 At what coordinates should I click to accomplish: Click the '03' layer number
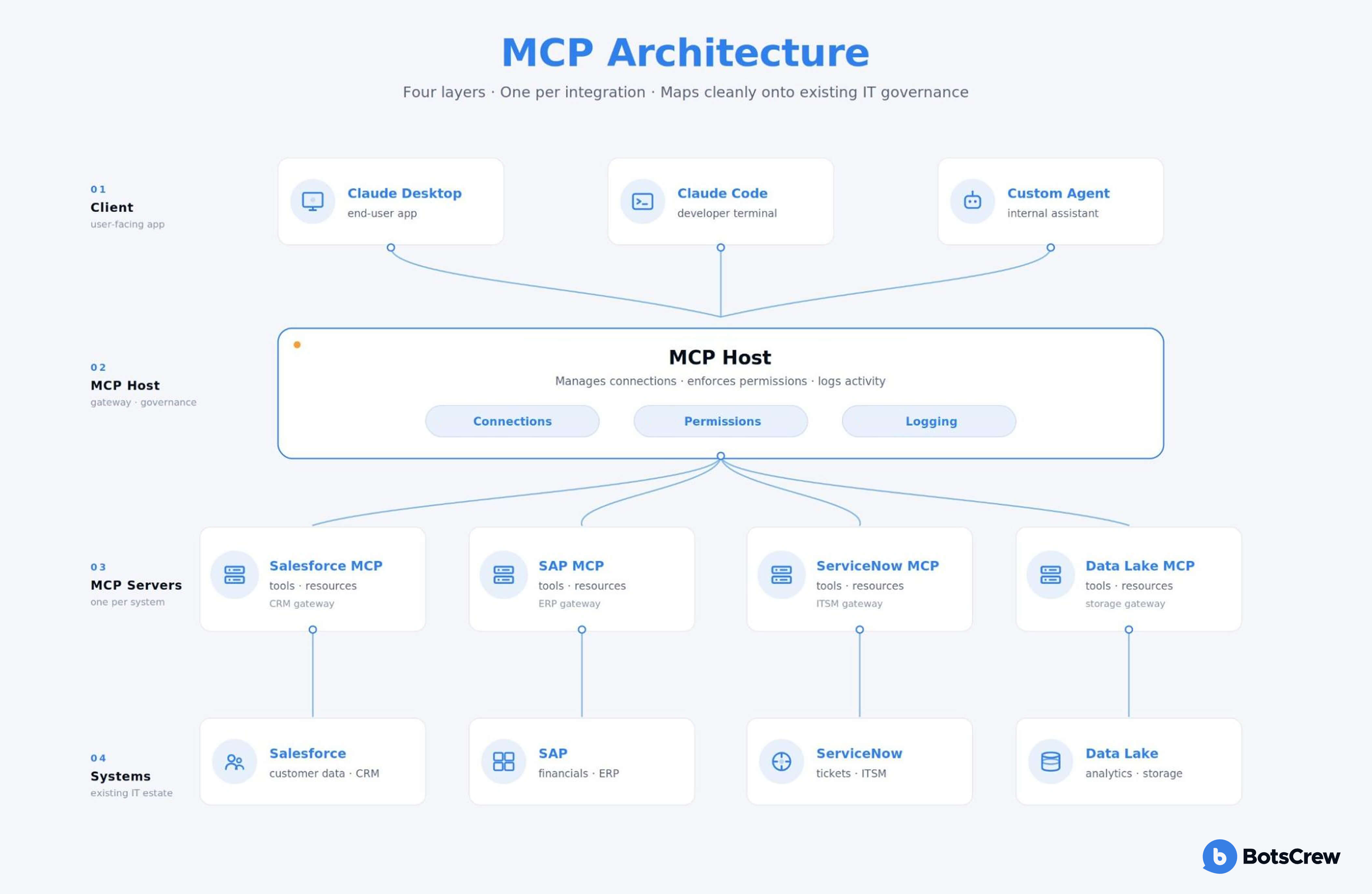[x=98, y=567]
